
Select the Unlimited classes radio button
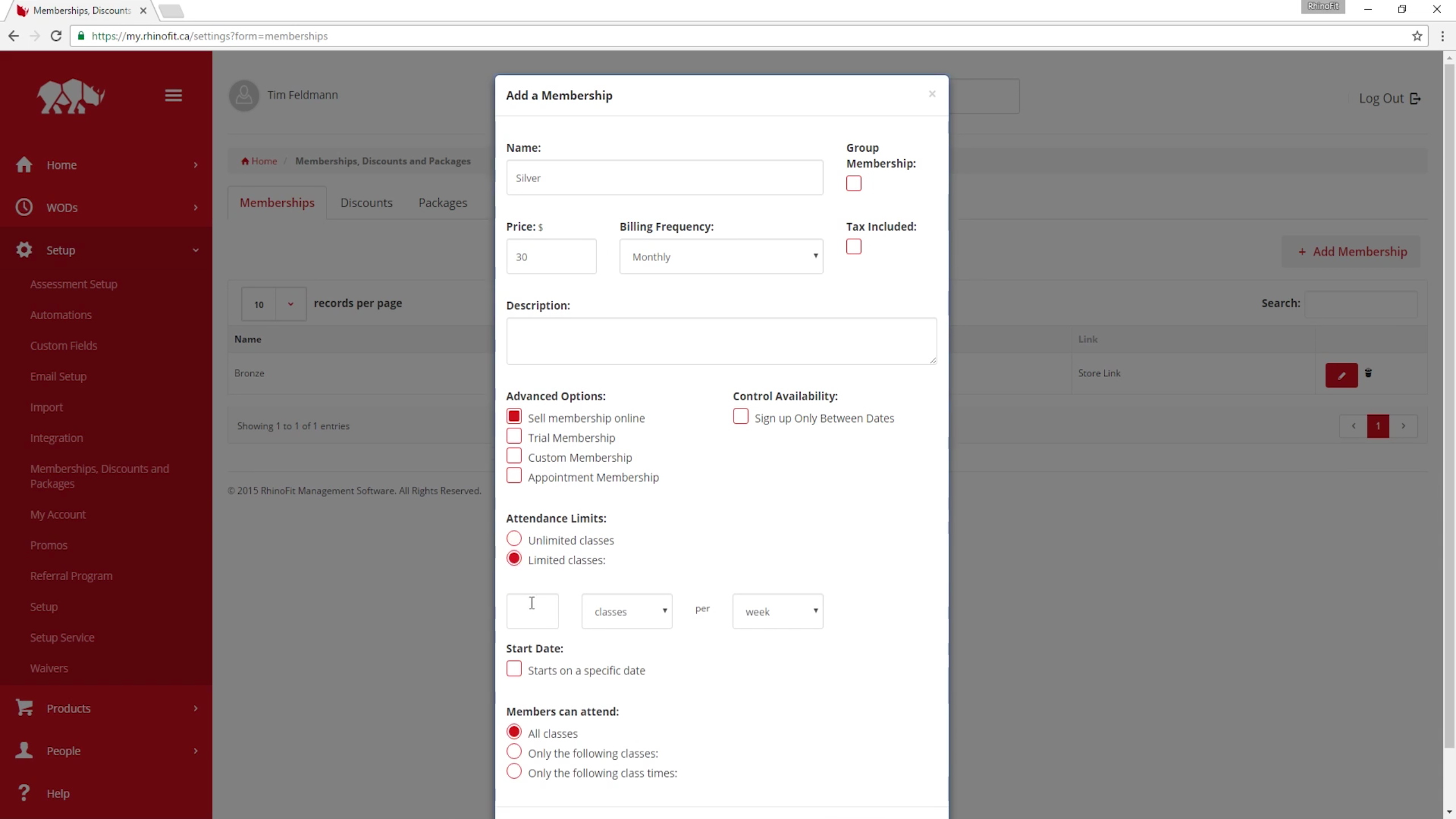coord(514,539)
